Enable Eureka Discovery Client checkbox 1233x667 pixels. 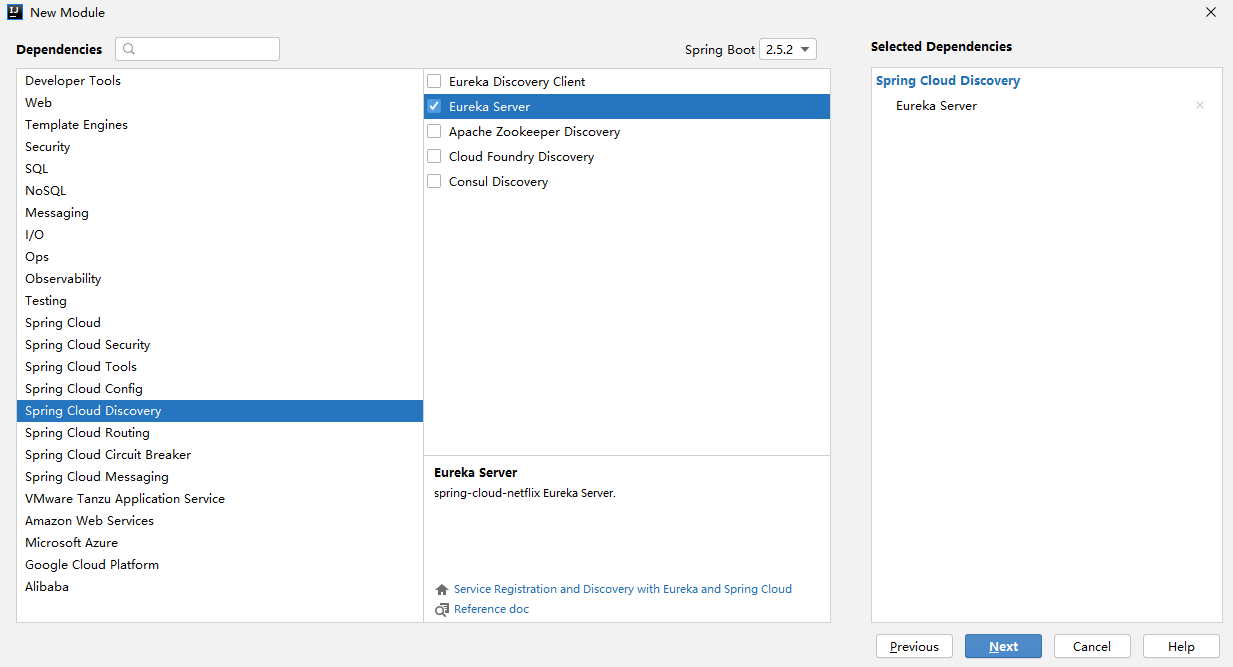coord(434,81)
